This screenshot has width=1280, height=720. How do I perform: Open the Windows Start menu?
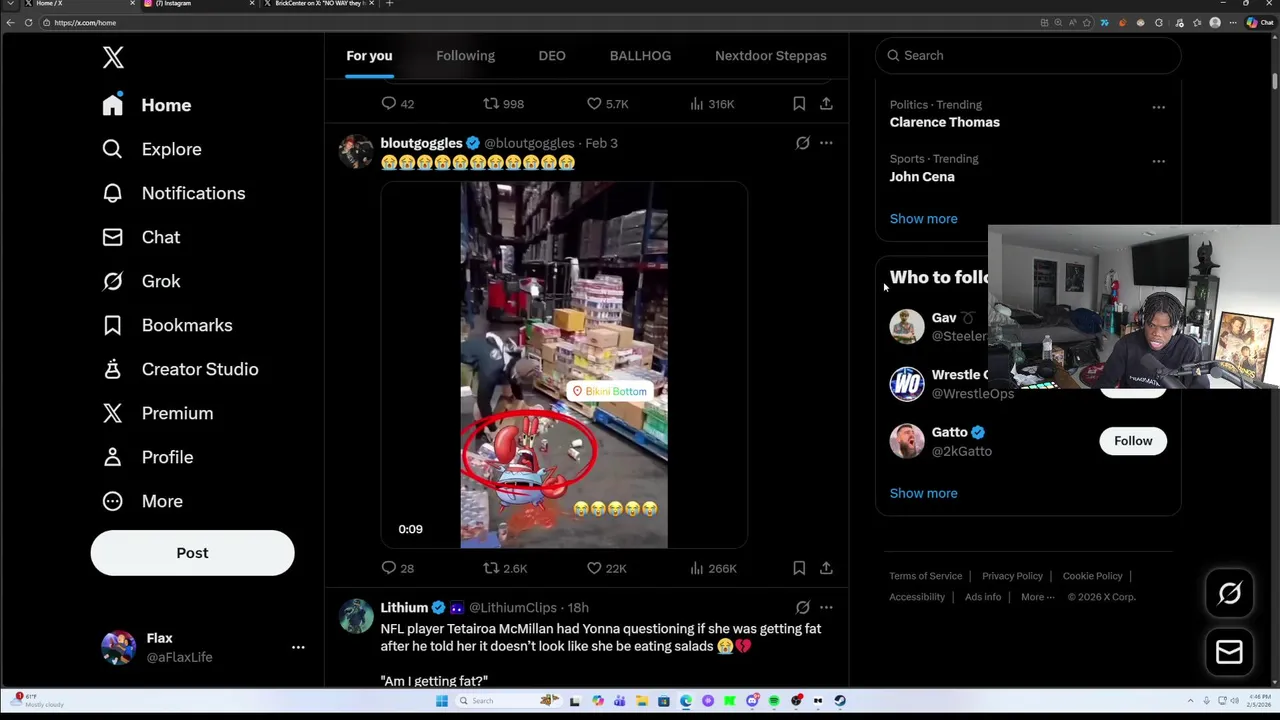point(441,701)
